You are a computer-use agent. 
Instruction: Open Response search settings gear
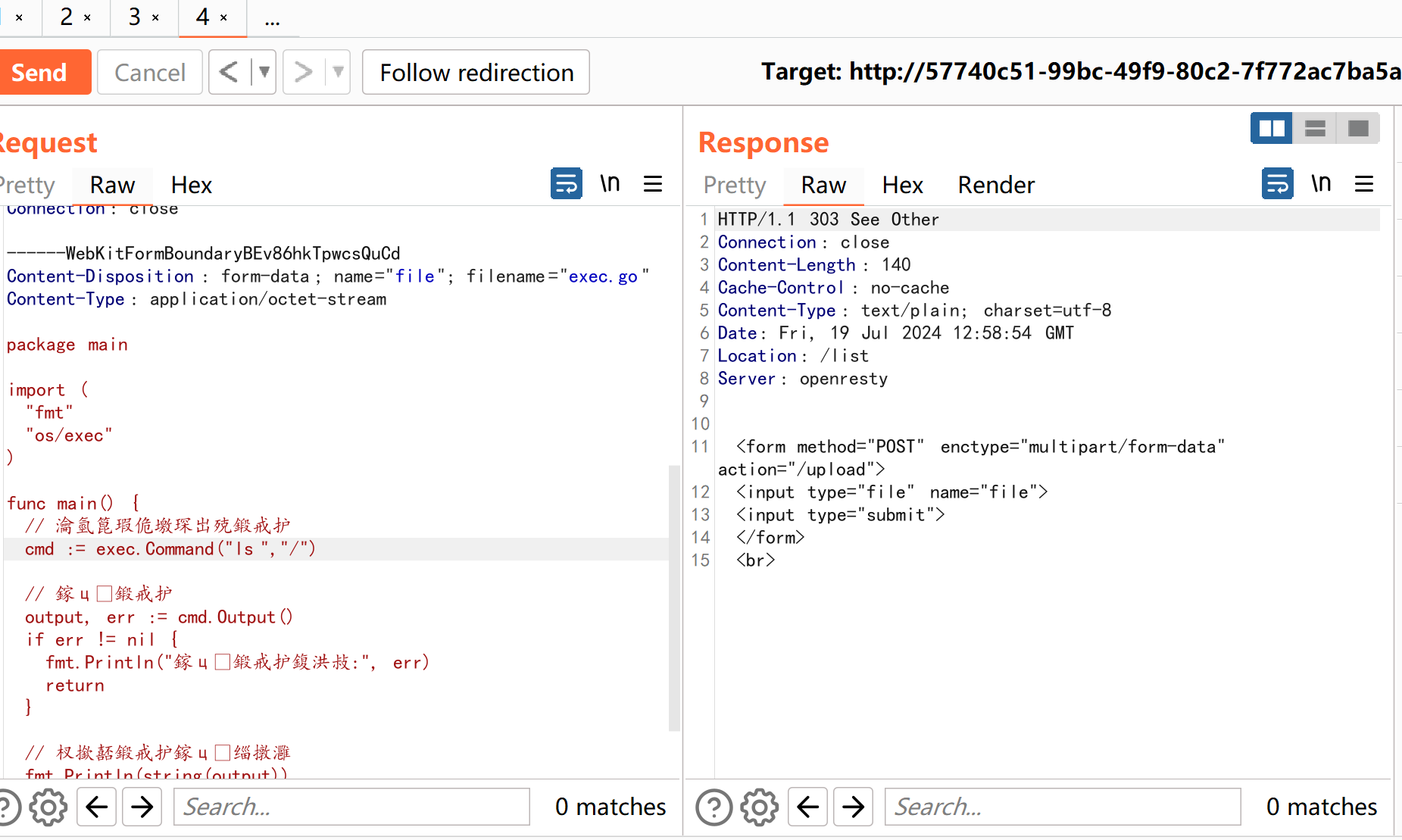tap(760, 807)
